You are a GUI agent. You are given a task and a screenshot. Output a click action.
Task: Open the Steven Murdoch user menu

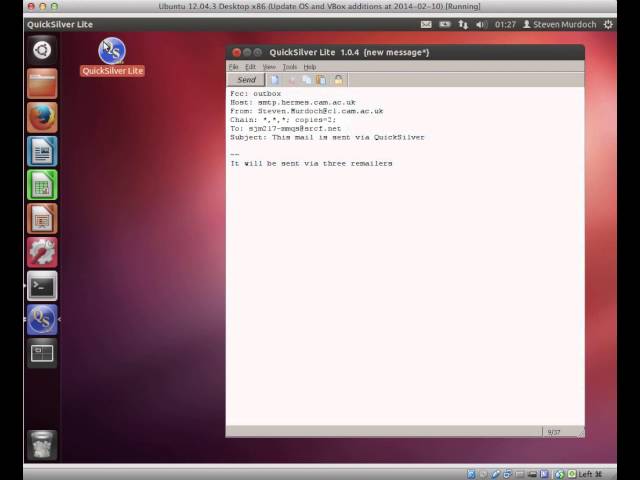pyautogui.click(x=560, y=24)
